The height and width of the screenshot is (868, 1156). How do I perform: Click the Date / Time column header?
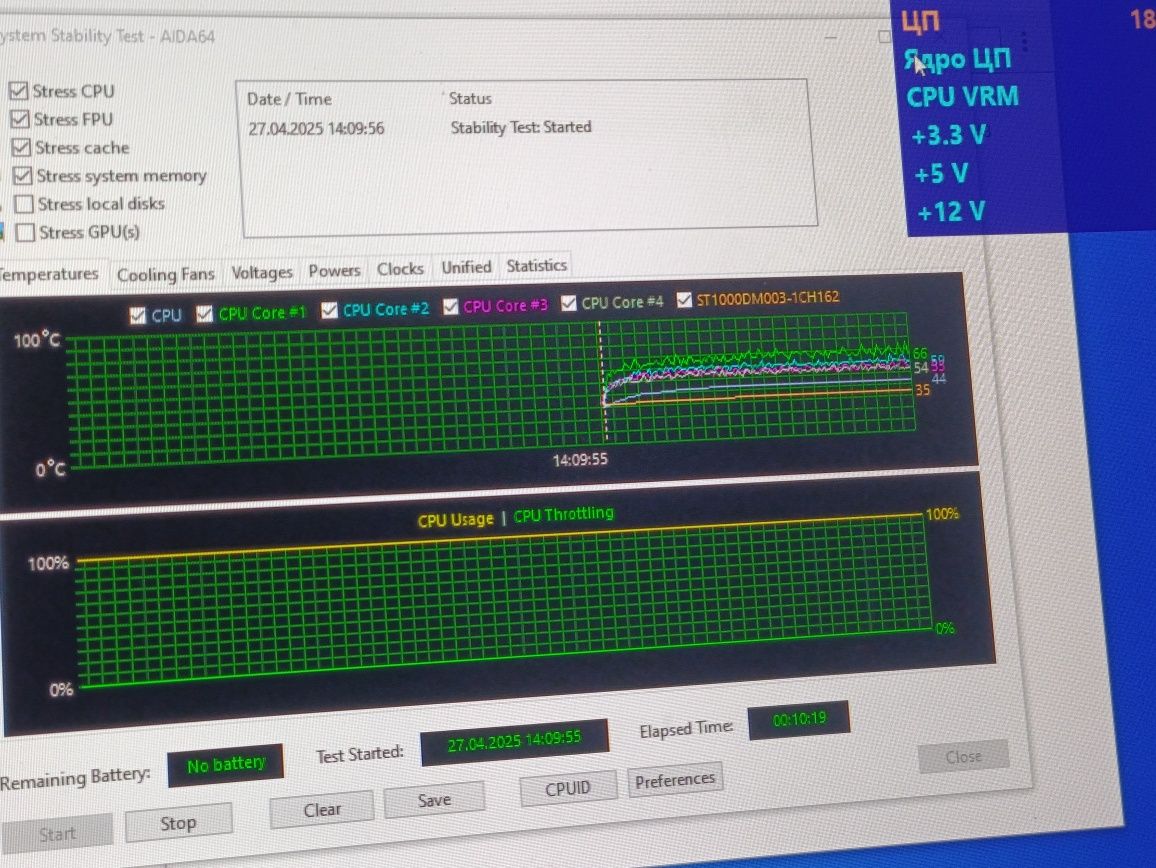pos(289,99)
